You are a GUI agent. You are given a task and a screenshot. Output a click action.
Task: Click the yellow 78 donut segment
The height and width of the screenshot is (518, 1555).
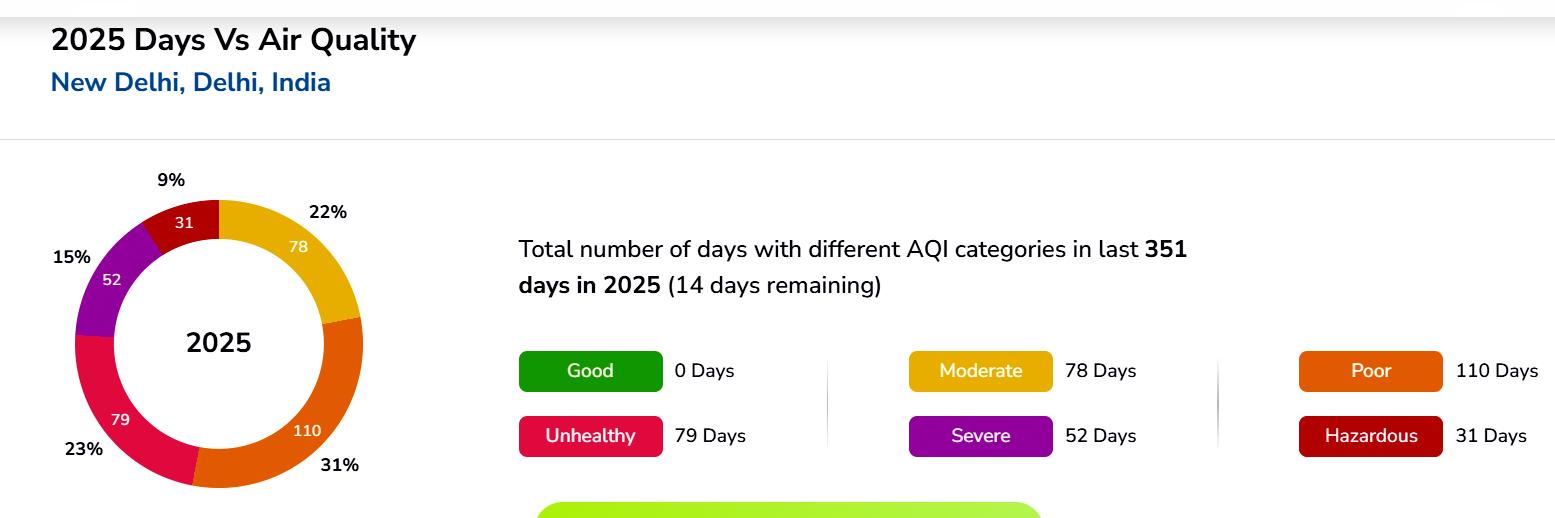point(298,246)
